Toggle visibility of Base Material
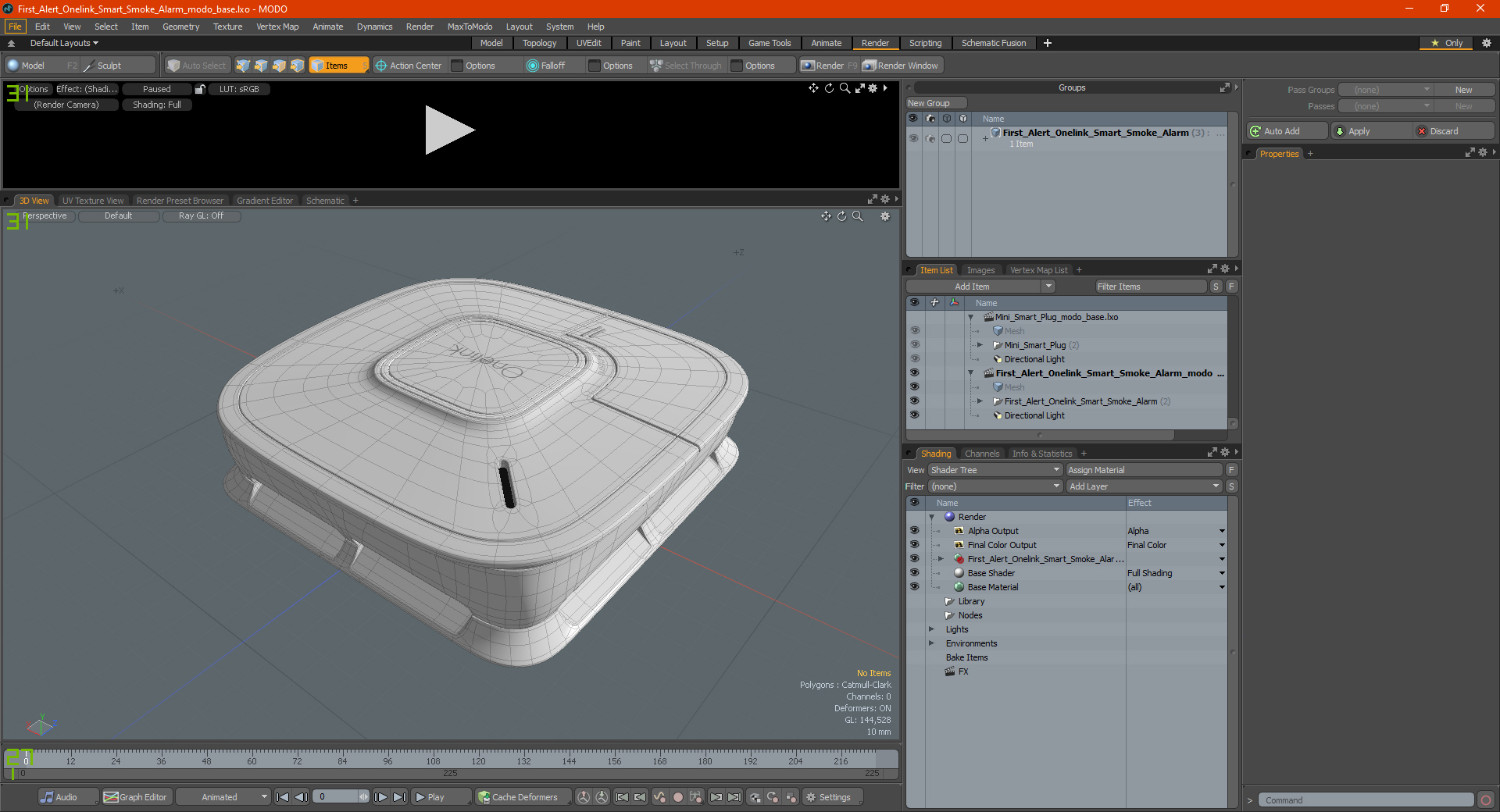 [x=915, y=586]
